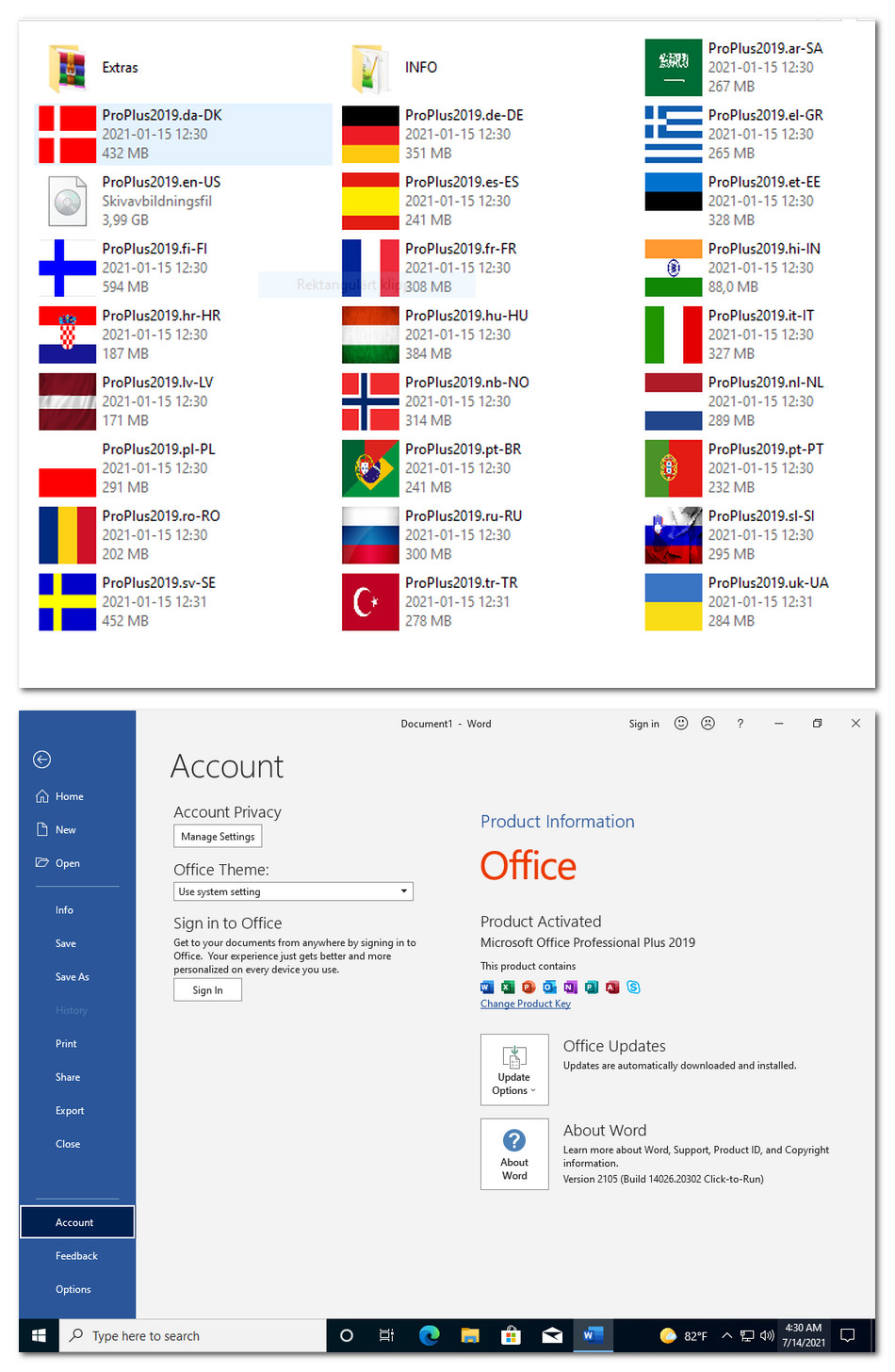The height and width of the screenshot is (1372, 895).
Task: Click the Task View taskbar icon
Action: coord(386,1335)
